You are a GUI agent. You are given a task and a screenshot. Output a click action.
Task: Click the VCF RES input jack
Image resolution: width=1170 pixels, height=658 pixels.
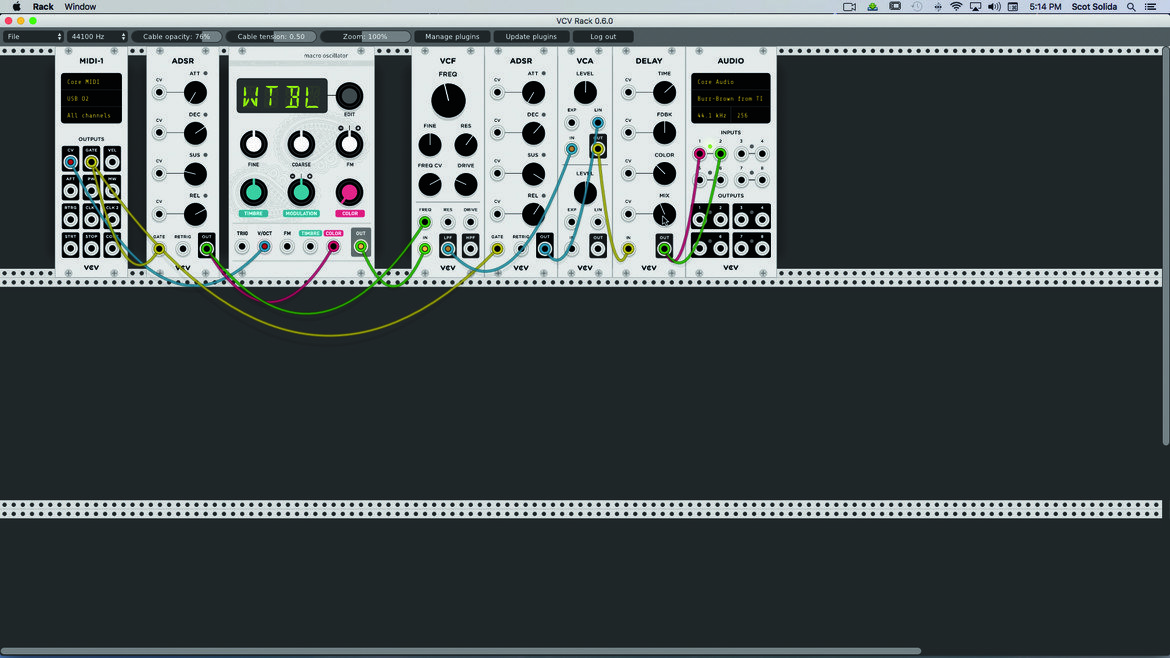tap(448, 222)
